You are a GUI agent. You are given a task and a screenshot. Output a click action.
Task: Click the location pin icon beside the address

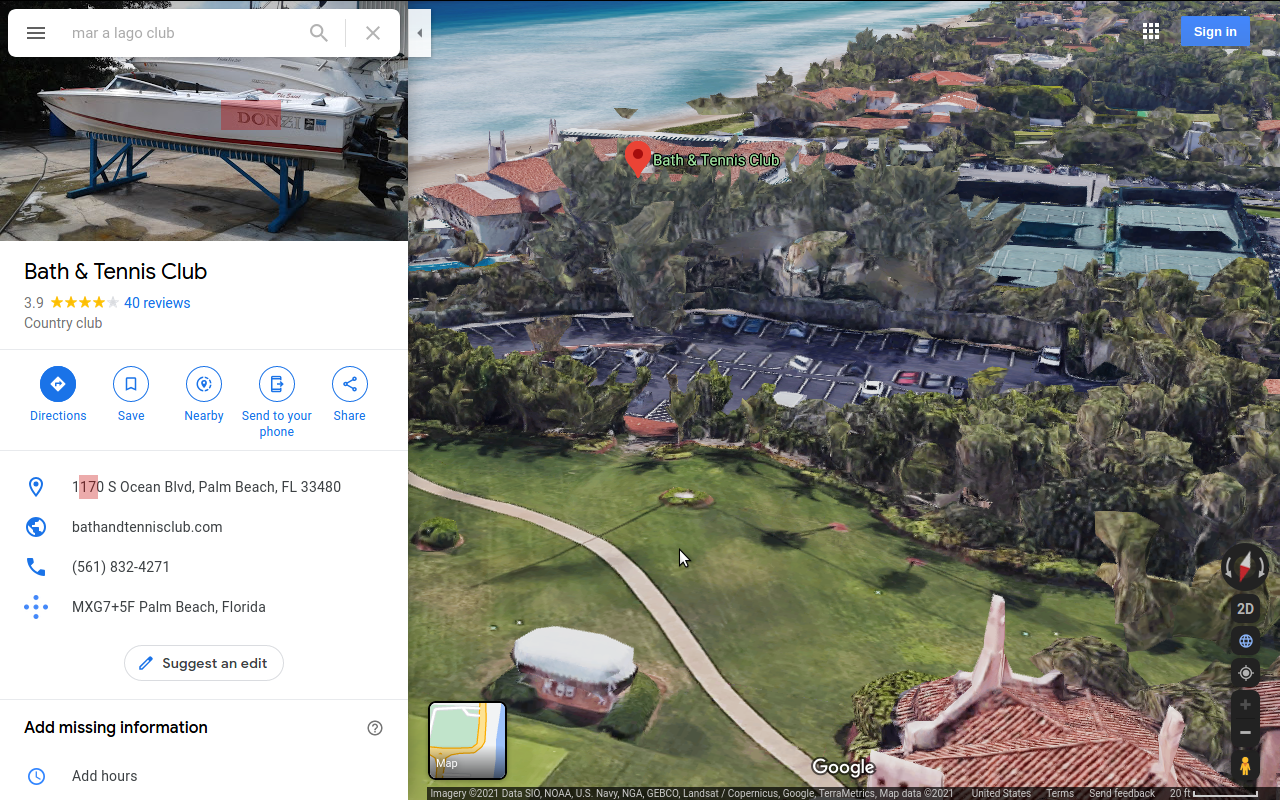[x=36, y=487]
